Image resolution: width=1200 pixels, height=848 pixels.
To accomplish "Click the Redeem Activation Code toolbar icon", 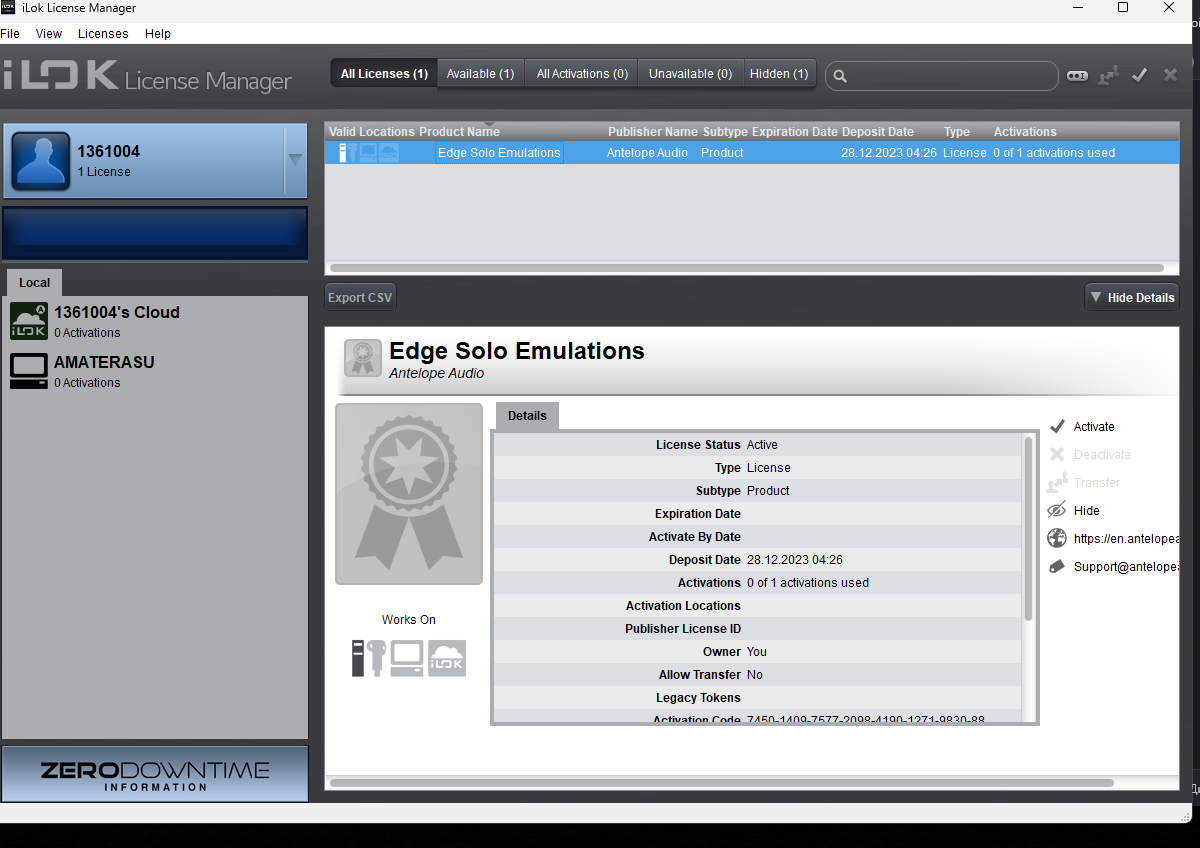I will (x=1077, y=75).
